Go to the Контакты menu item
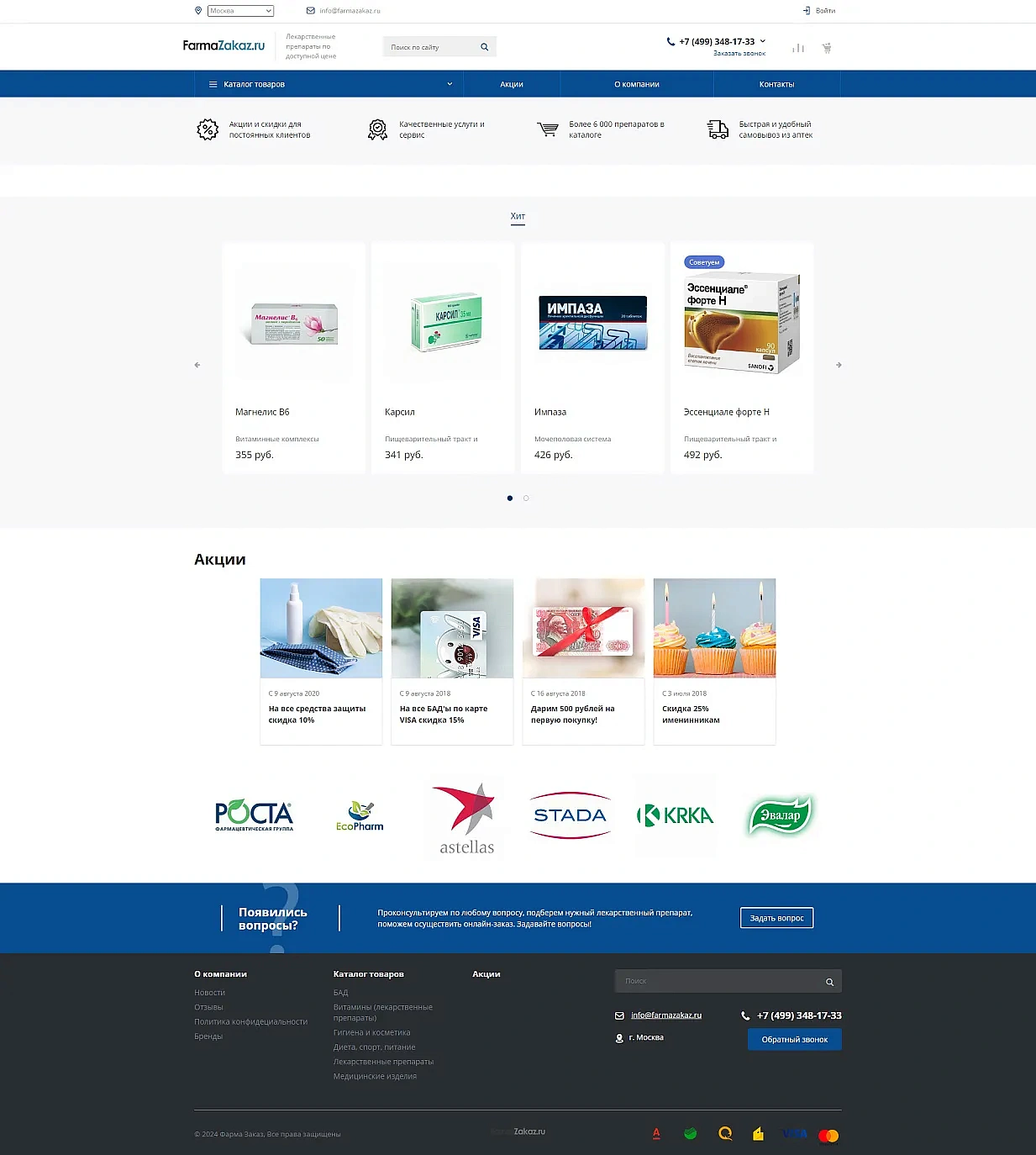The height and width of the screenshot is (1155, 1036). click(x=776, y=84)
